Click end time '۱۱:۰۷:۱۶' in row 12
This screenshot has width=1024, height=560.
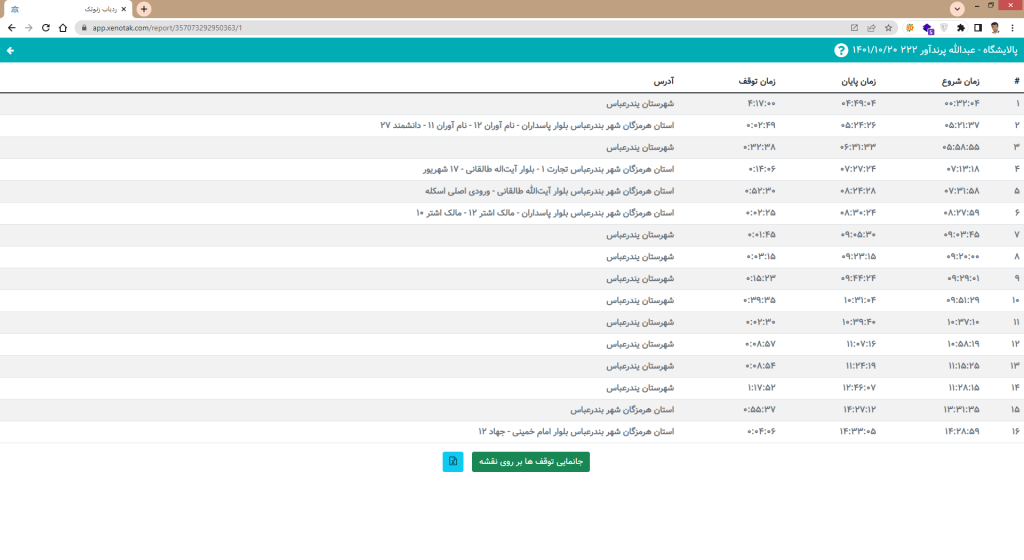click(x=861, y=344)
